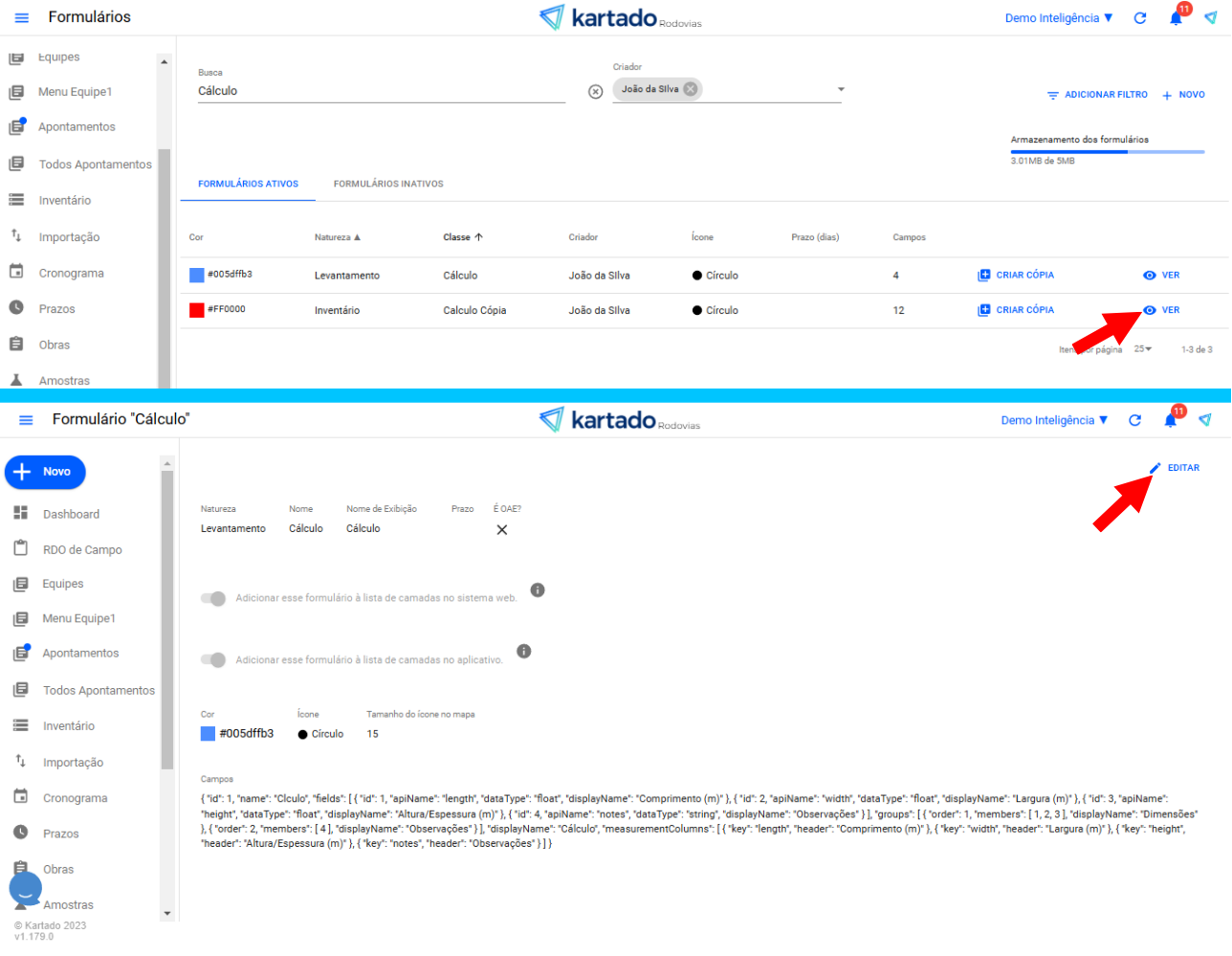Toggle adding form to app layers list
The width and height of the screenshot is (1232, 956).
[213, 660]
